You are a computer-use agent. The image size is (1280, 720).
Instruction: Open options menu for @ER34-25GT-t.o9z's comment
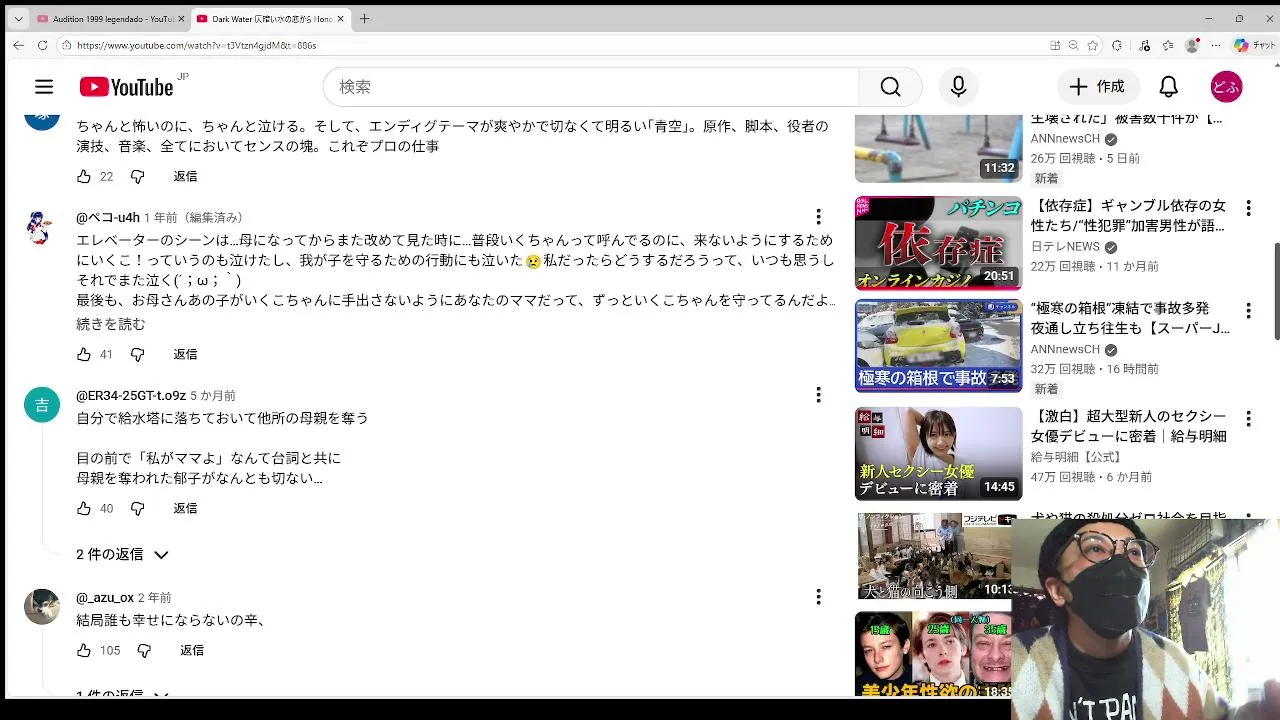pyautogui.click(x=818, y=395)
